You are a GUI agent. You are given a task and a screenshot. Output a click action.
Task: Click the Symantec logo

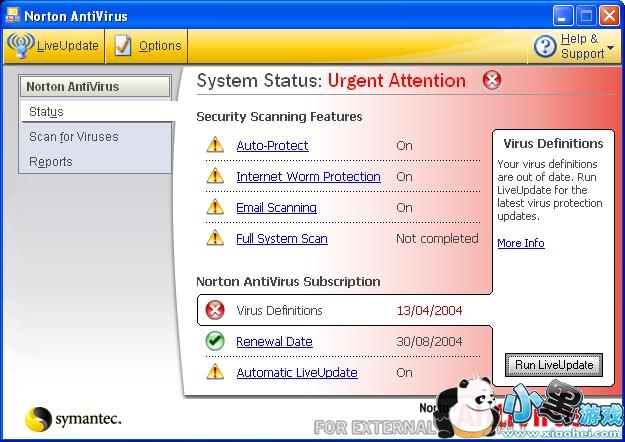click(x=73, y=419)
